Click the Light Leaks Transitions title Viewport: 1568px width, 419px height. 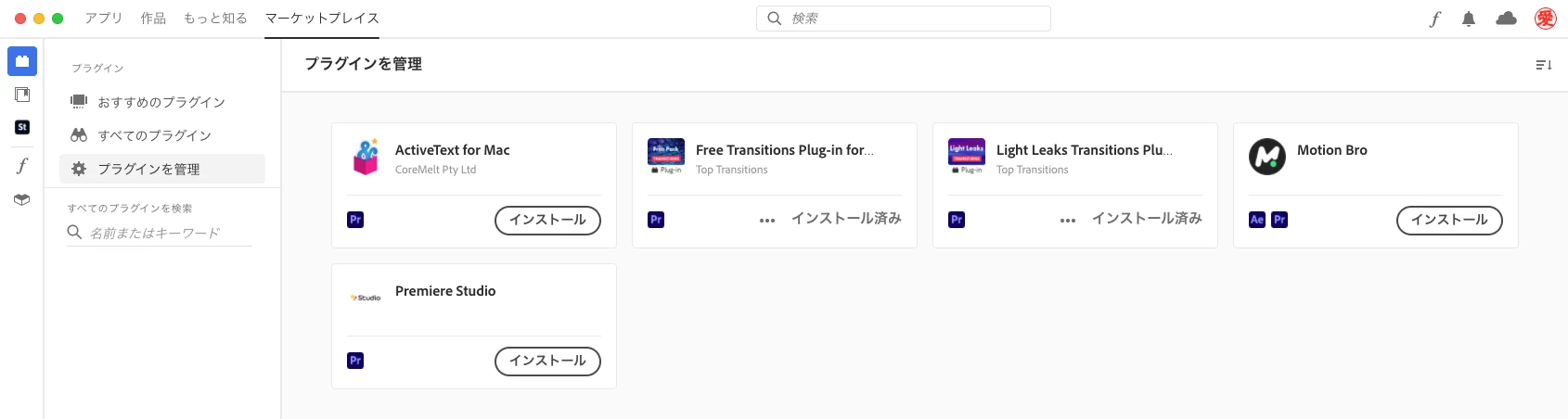point(1085,150)
